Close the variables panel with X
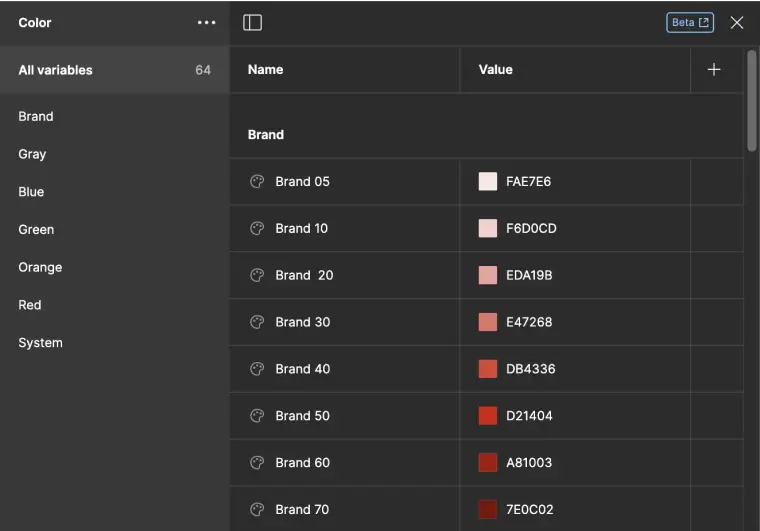Viewport: 760px width, 531px height. [737, 22]
